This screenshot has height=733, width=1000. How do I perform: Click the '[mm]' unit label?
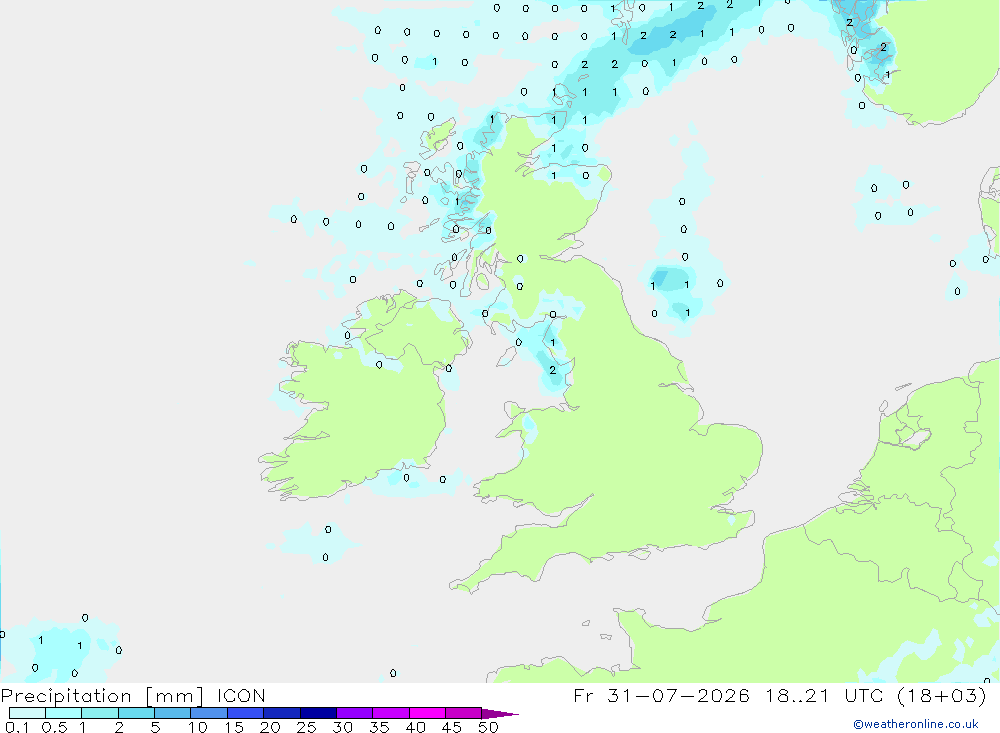pos(175,696)
